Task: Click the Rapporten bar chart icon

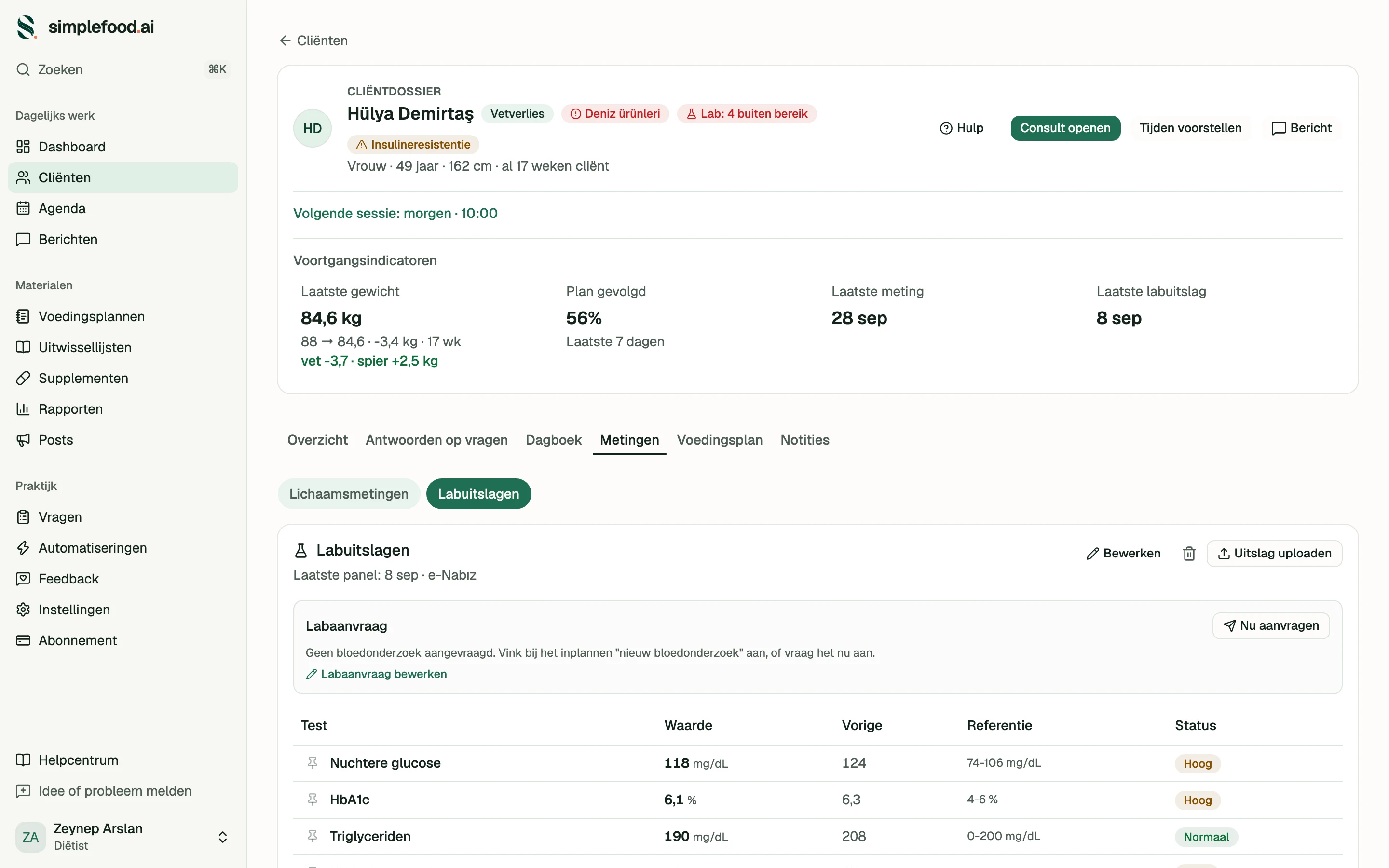Action: 23,409
